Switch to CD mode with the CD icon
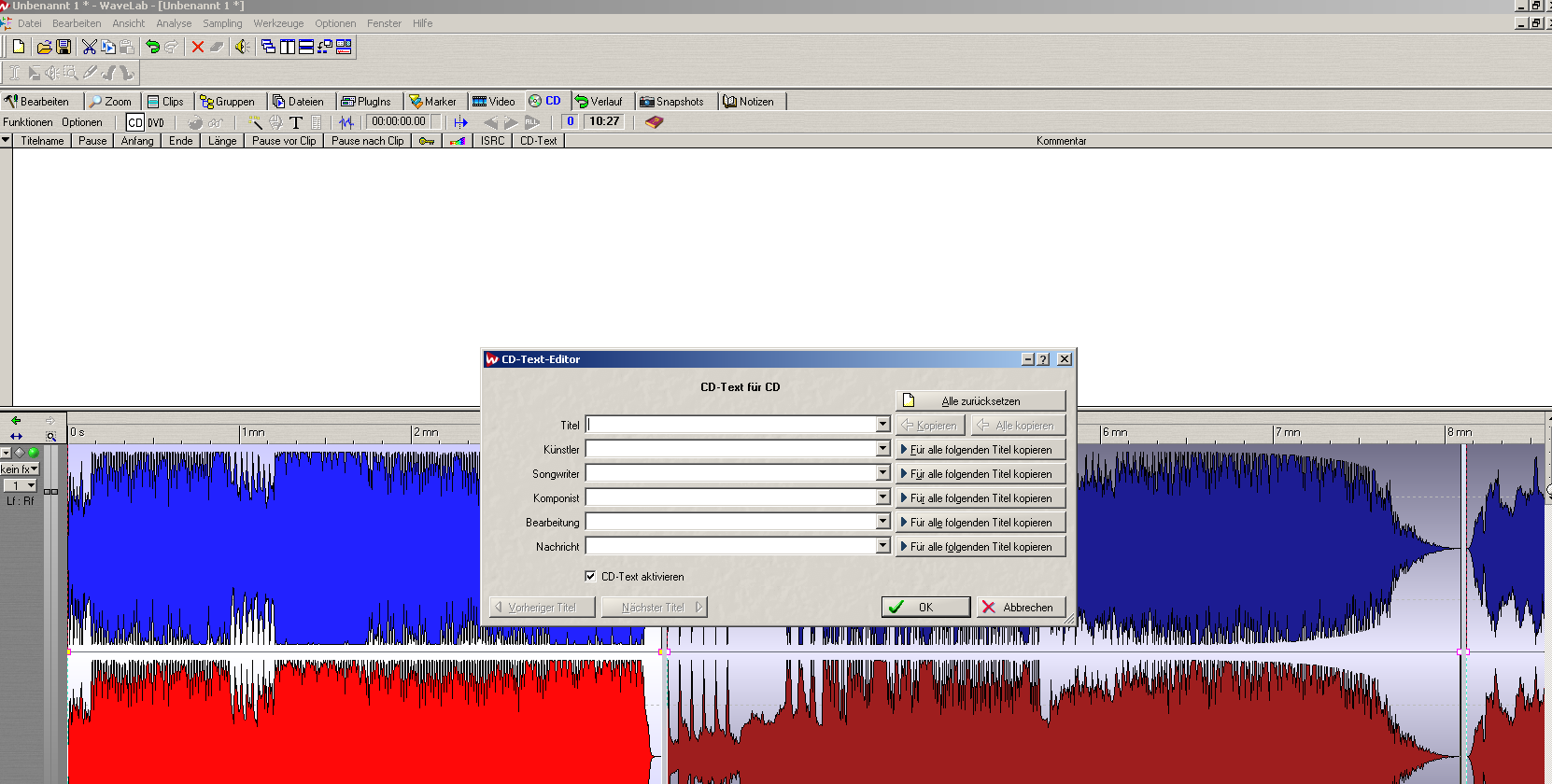The image size is (1552, 784). 135,122
